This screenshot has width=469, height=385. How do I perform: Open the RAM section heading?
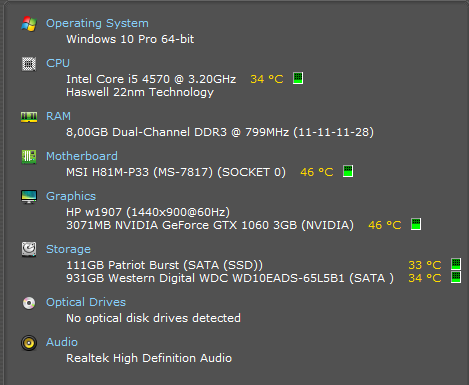(x=58, y=116)
